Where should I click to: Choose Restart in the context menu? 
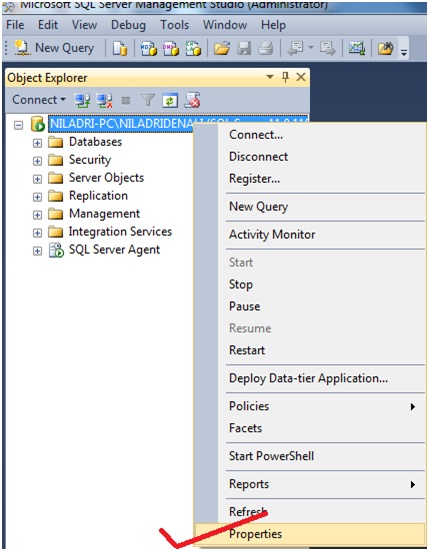coord(309,350)
